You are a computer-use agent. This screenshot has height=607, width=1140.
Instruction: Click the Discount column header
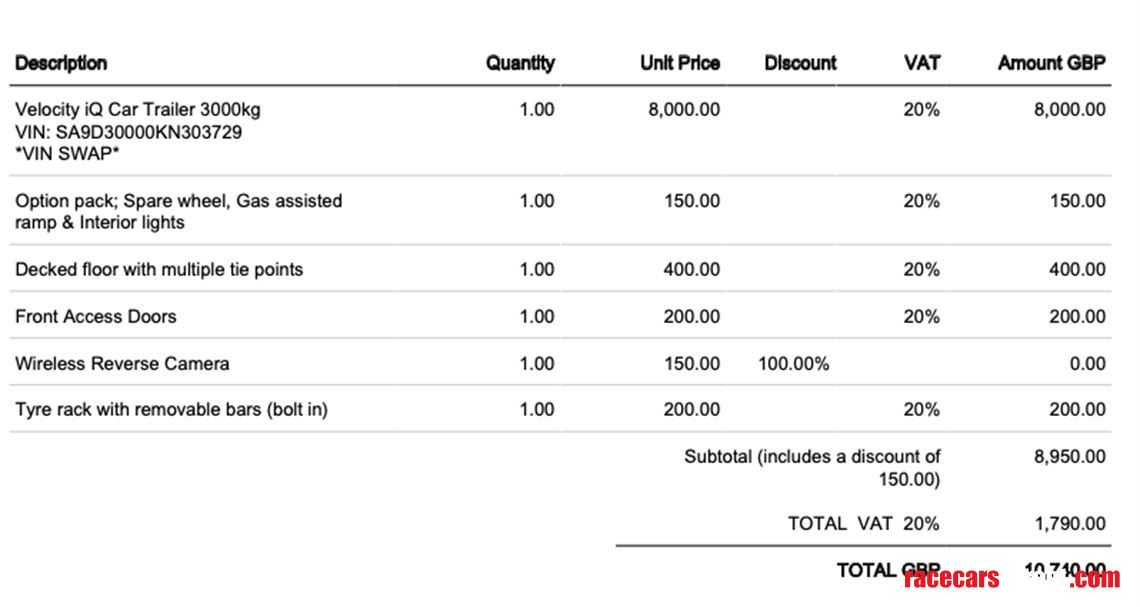(800, 63)
